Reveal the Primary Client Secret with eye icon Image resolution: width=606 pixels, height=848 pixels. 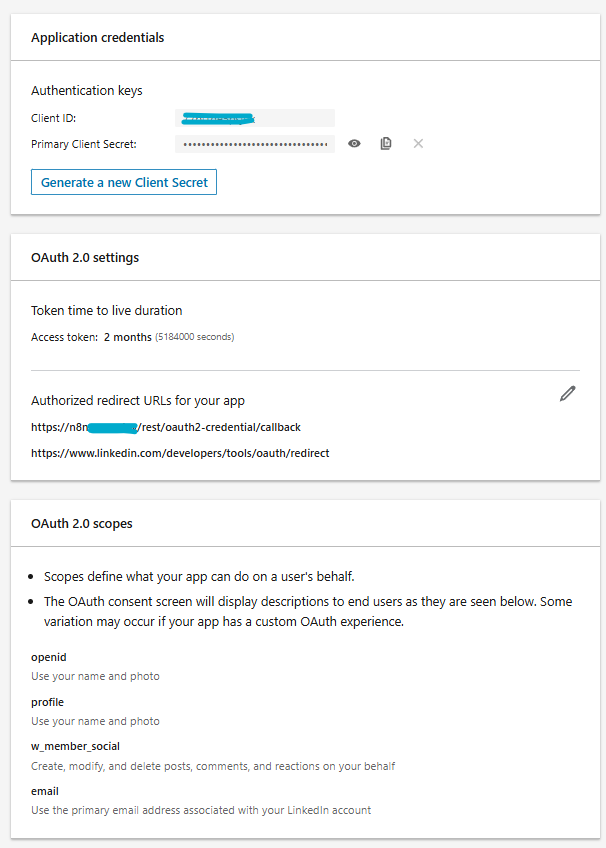pos(354,144)
